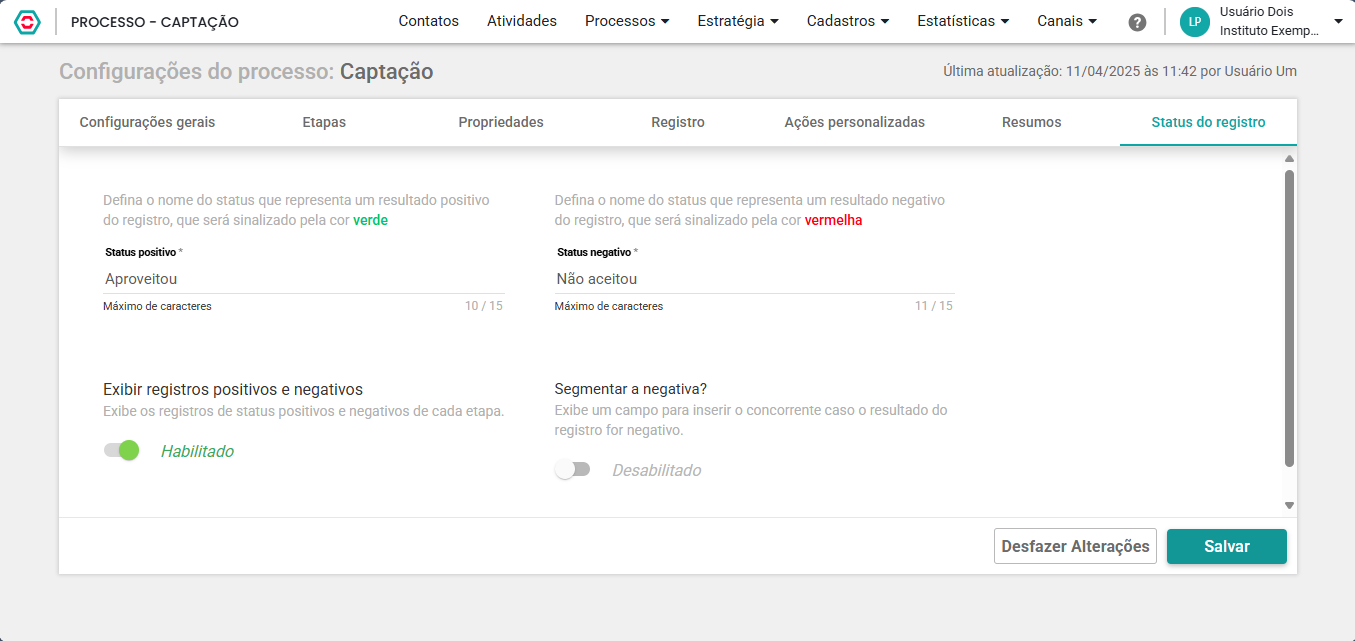Click the Usuário Dois name
This screenshot has width=1355, height=641.
[x=1256, y=11]
